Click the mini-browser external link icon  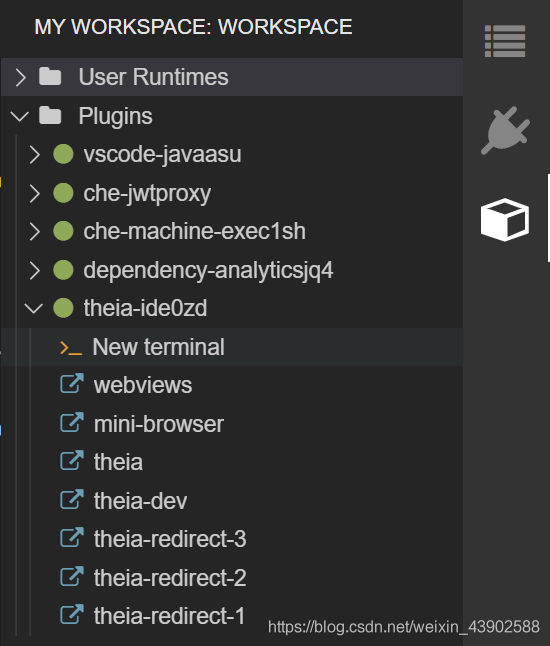(72, 423)
